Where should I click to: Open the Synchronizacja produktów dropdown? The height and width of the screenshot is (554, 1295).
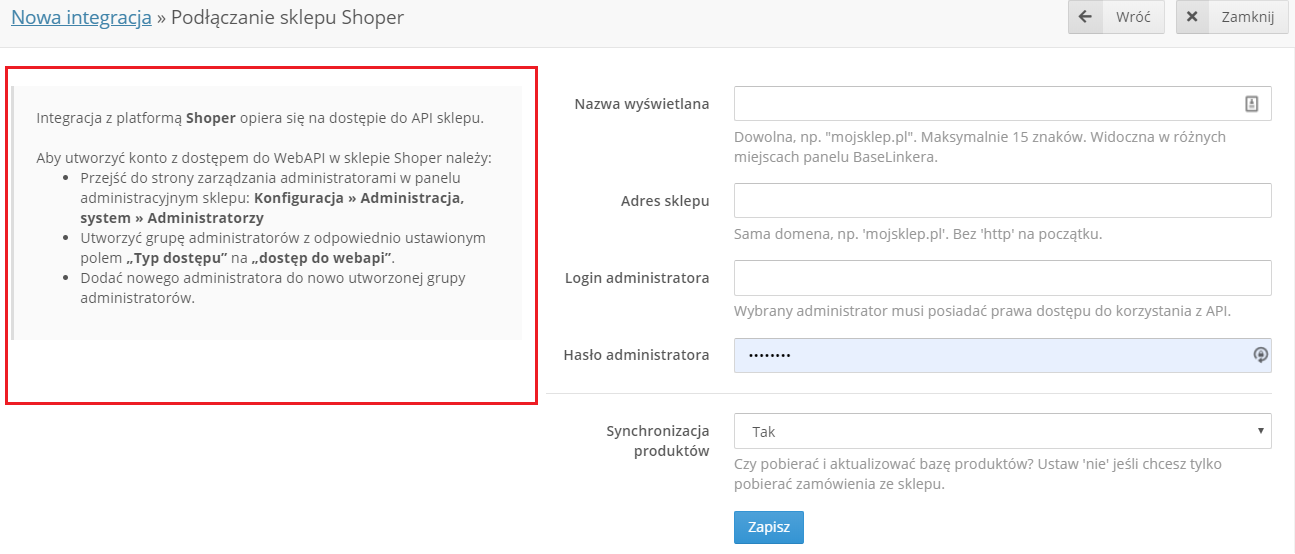[x=1002, y=432]
